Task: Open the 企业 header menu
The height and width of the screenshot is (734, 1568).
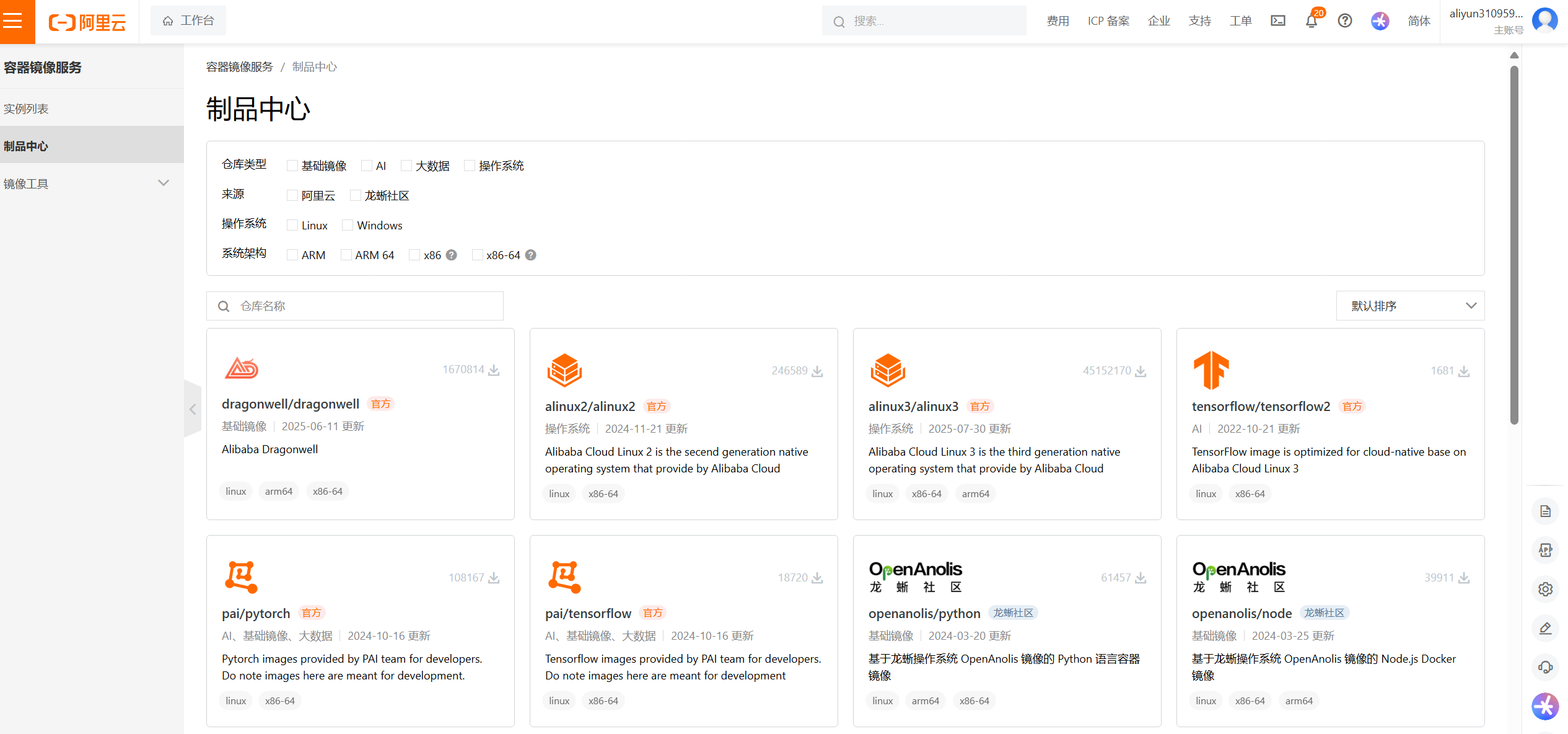Action: 1158,21
